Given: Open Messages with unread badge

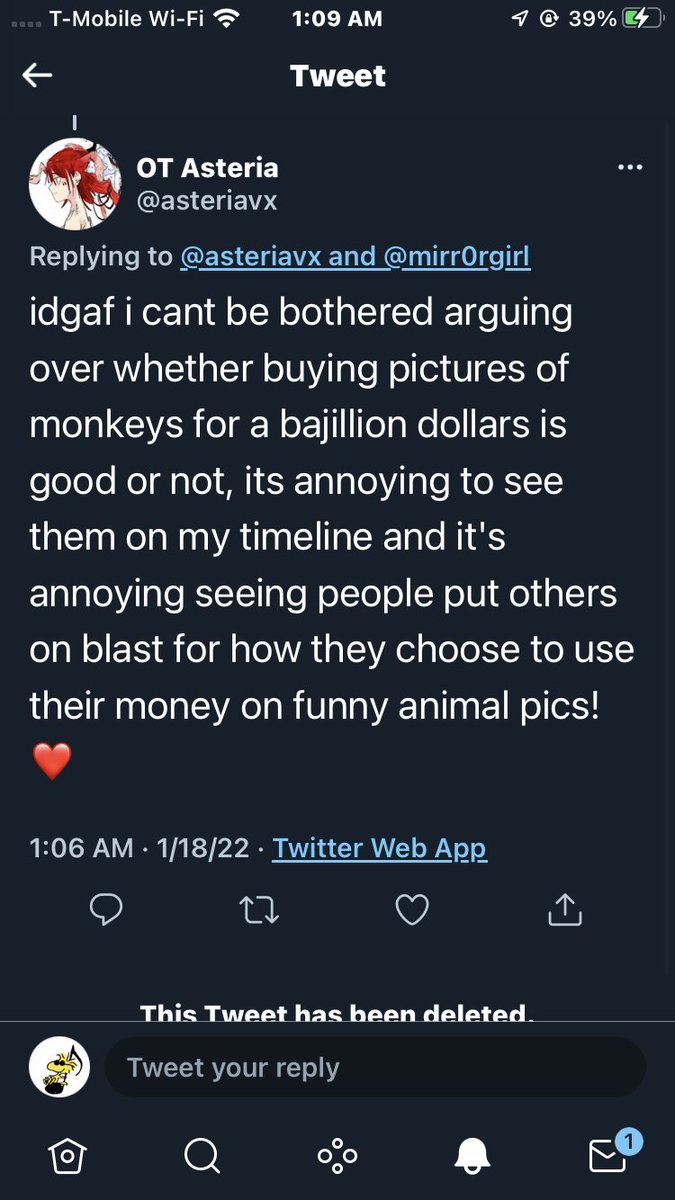Looking at the screenshot, I should tap(608, 1154).
